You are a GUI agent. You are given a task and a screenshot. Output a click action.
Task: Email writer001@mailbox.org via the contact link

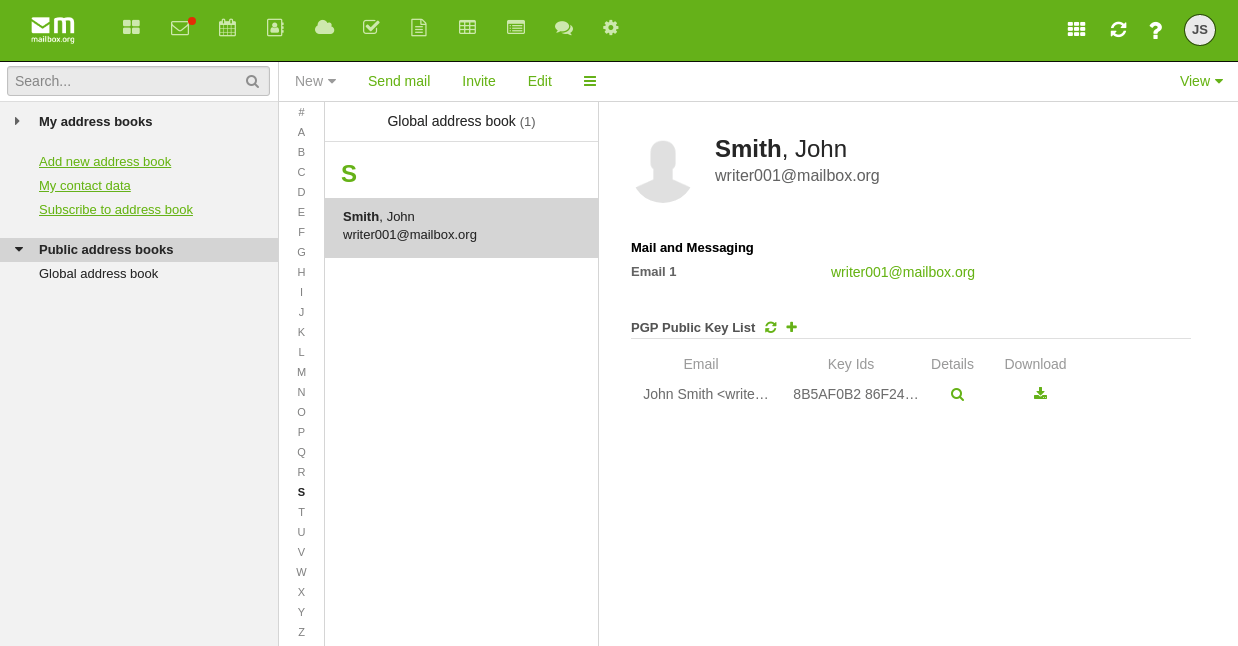pyautogui.click(x=902, y=271)
